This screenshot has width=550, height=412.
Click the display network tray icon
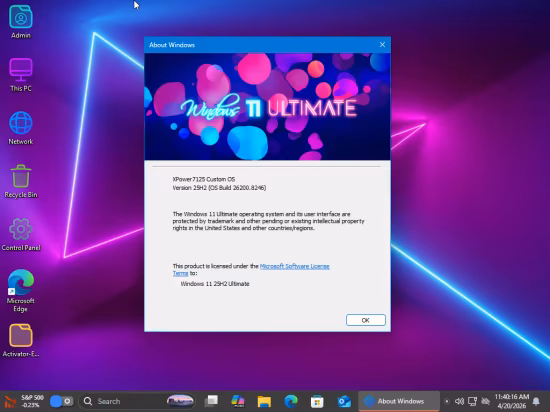tap(472, 401)
